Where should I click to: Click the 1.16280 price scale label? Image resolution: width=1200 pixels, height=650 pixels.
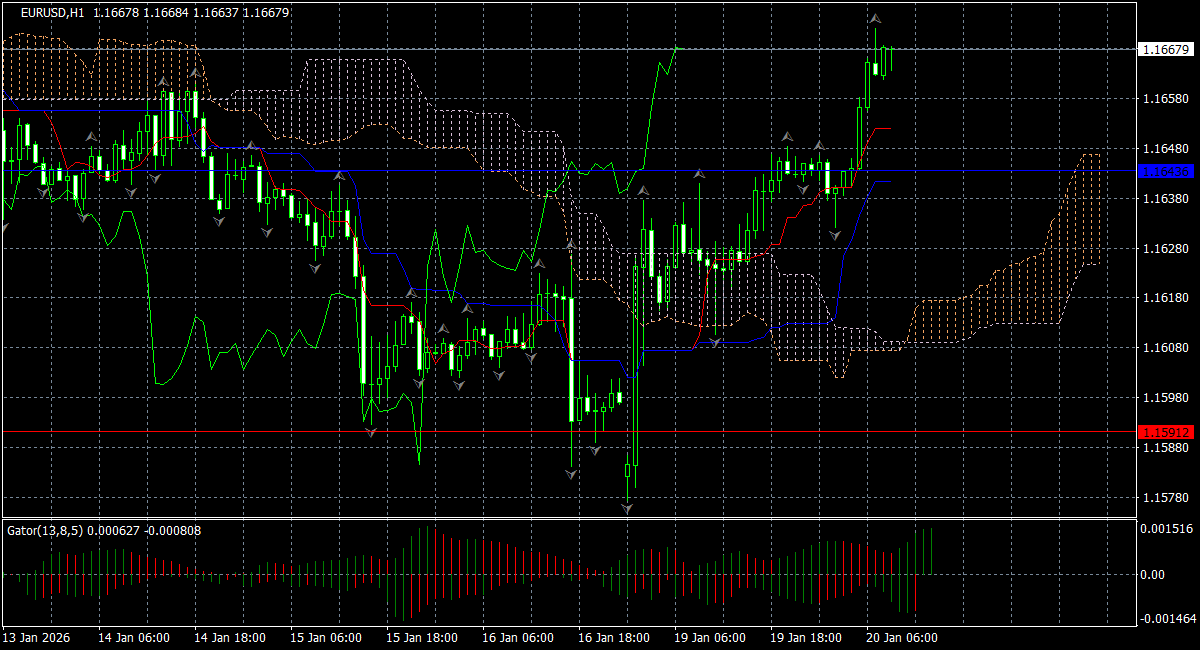point(1165,248)
